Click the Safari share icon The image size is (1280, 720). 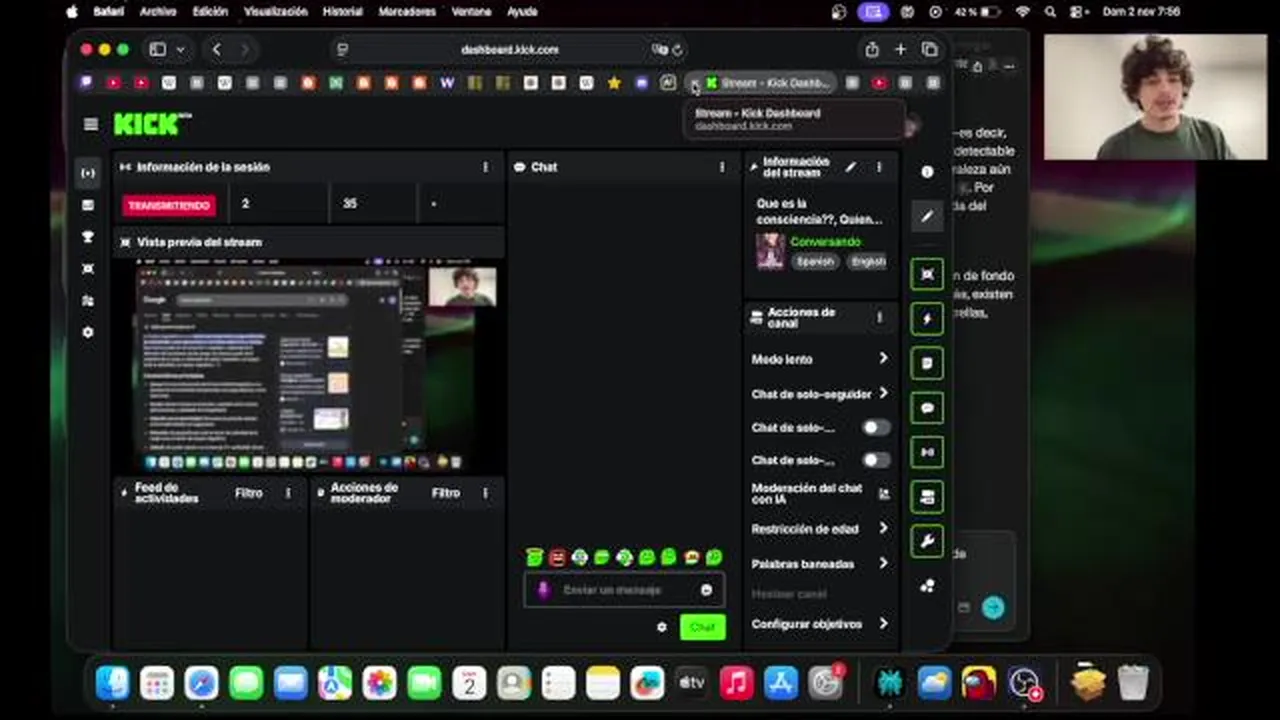coord(872,49)
